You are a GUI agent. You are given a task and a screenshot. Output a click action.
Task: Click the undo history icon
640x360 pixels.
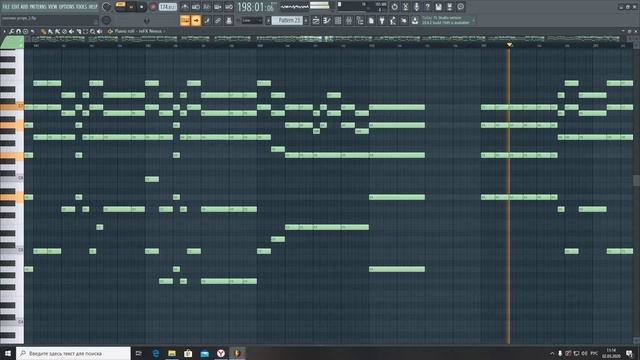coord(394,7)
